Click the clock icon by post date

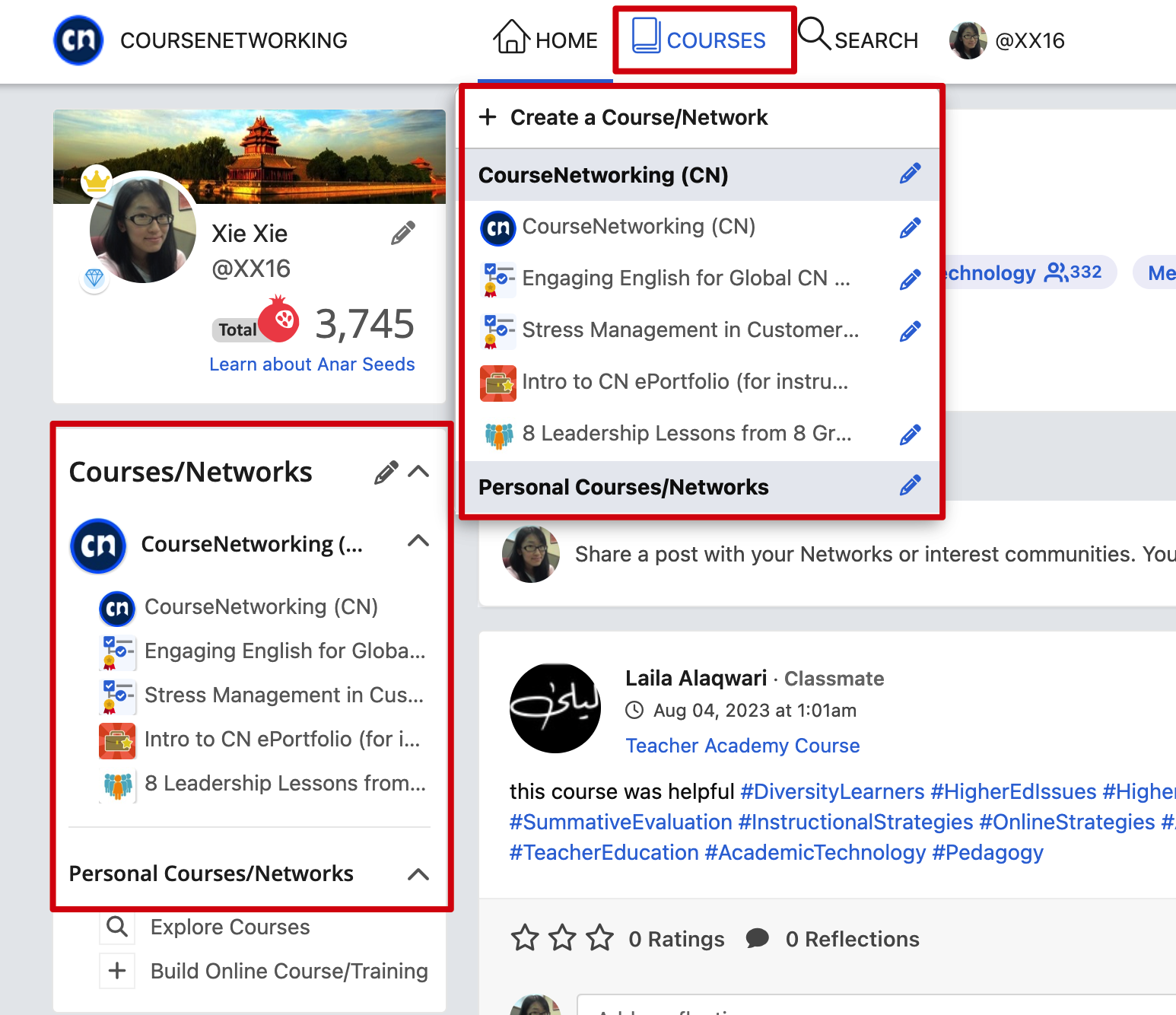coord(634,711)
